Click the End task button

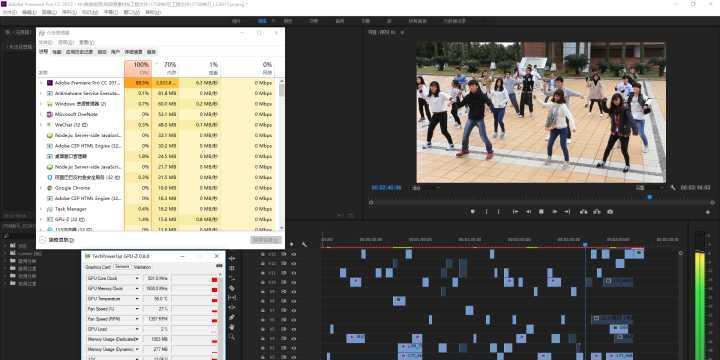[x=265, y=240]
